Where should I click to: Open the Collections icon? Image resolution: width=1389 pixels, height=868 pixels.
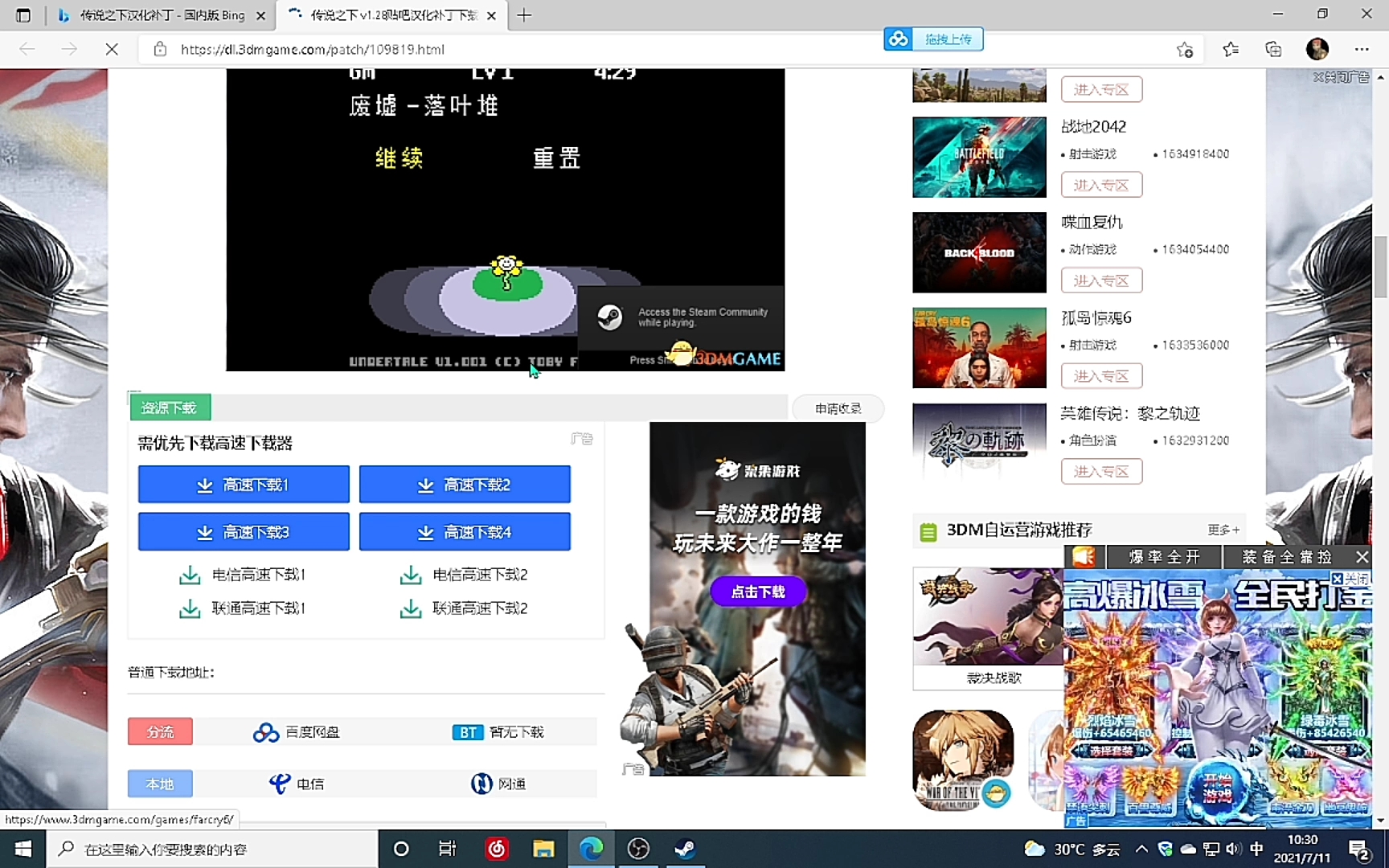pos(1273,49)
